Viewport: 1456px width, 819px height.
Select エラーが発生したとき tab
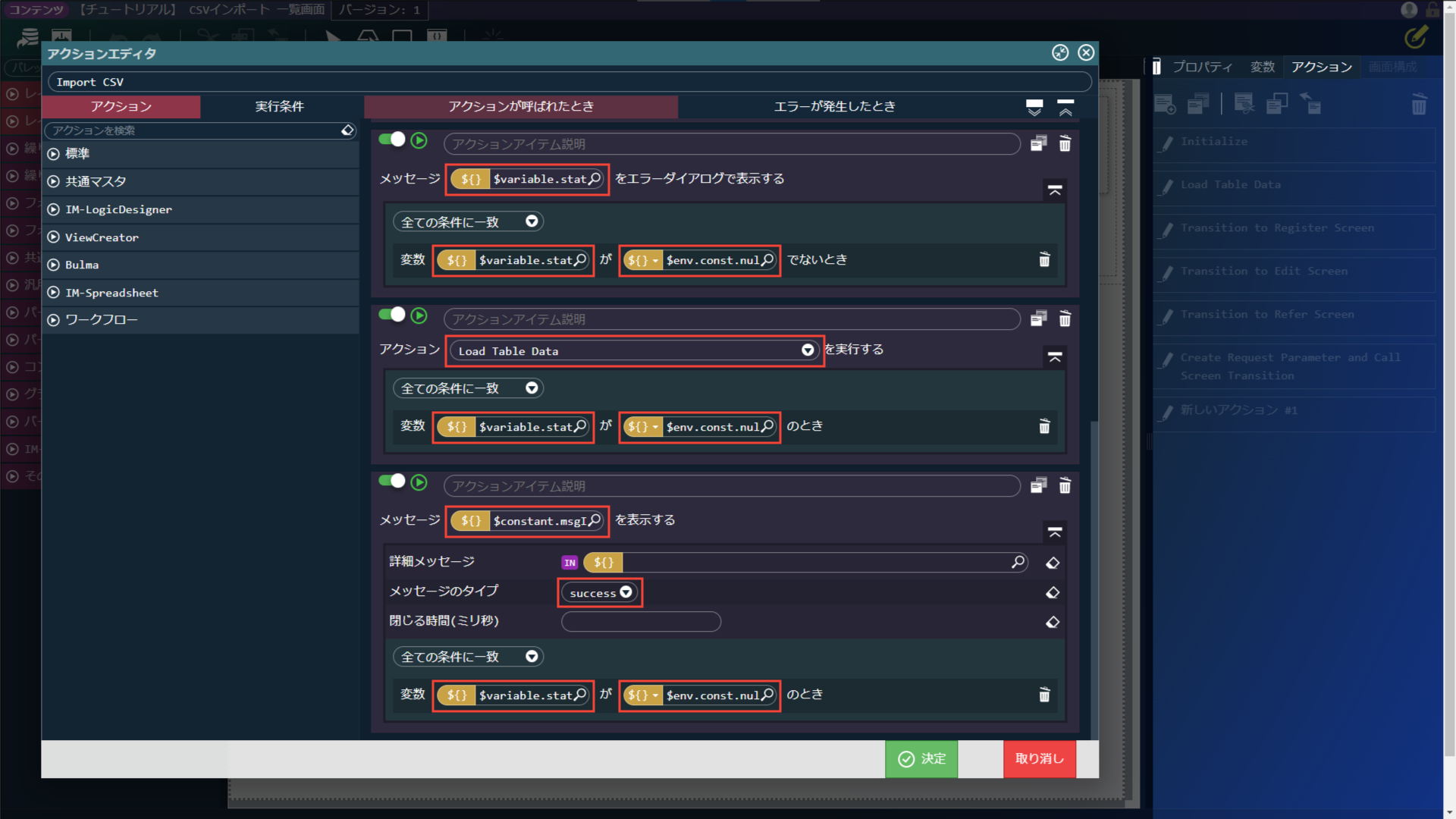pos(834,107)
